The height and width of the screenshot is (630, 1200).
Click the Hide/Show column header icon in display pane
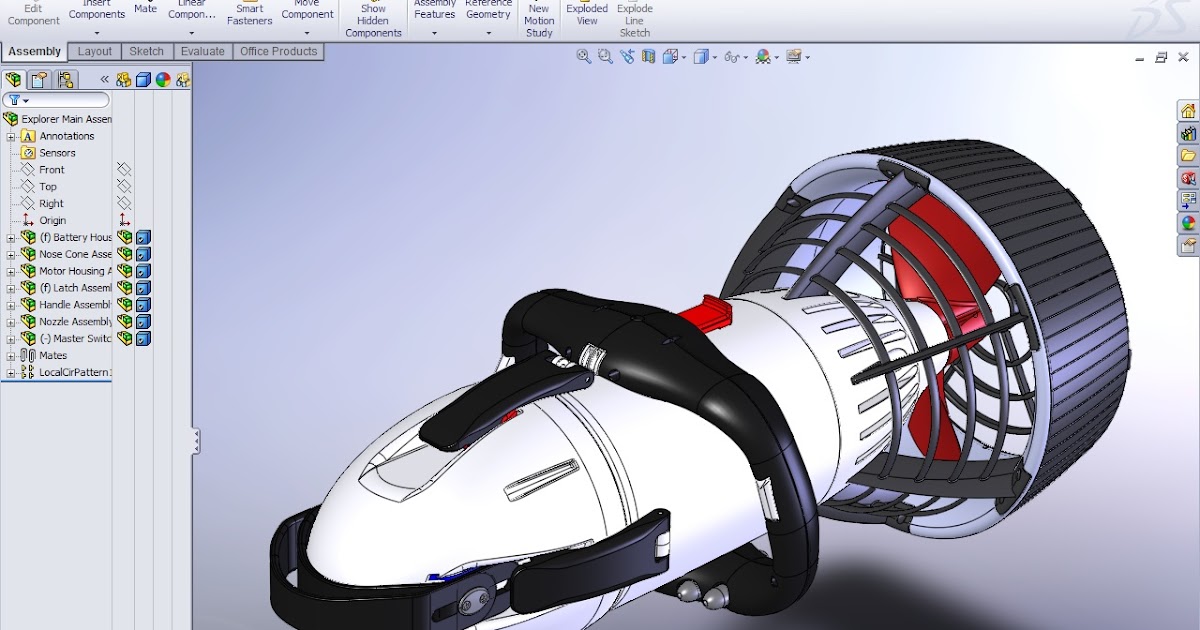coord(124,80)
